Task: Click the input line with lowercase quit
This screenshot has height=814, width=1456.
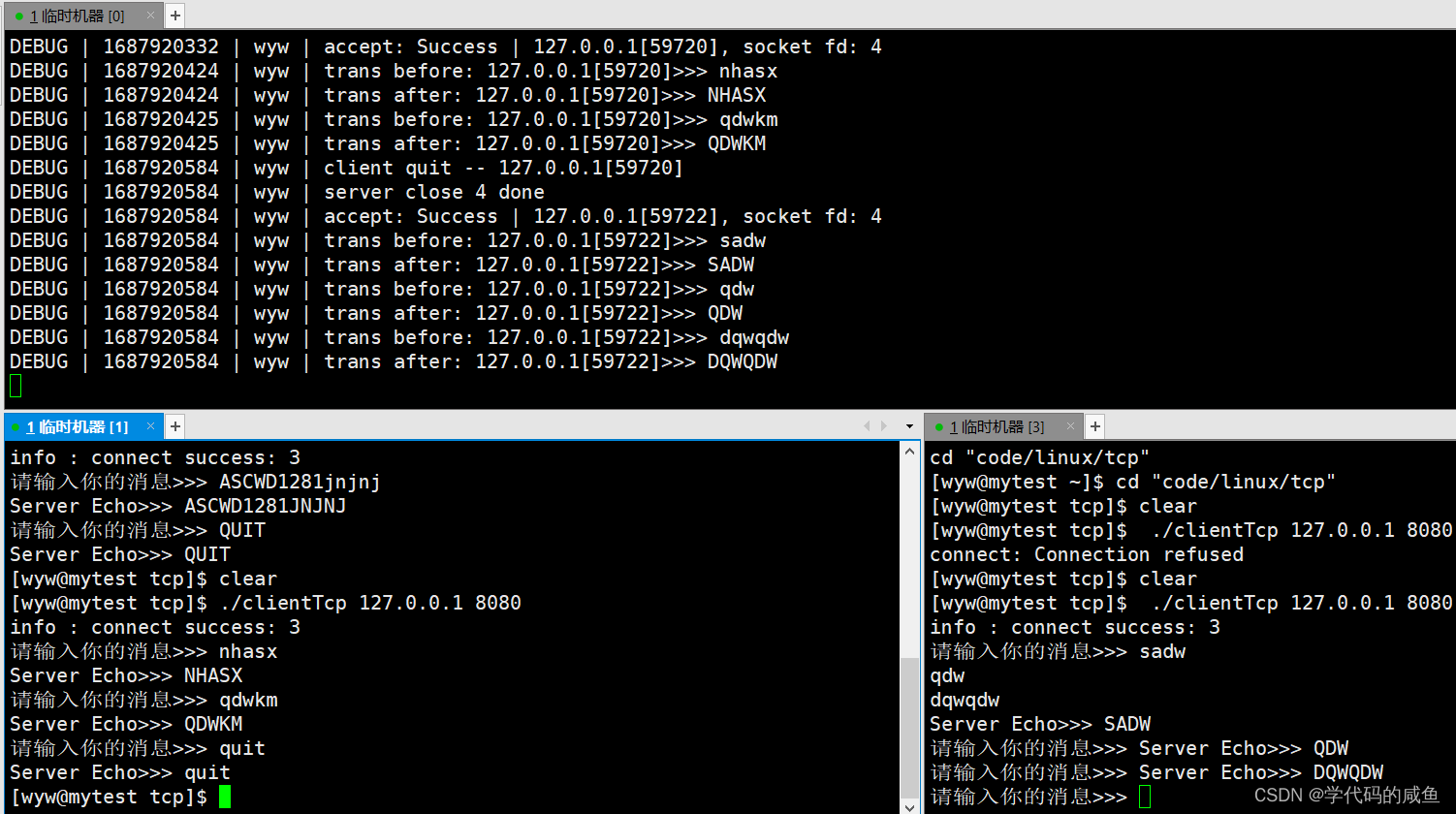Action: click(x=137, y=748)
